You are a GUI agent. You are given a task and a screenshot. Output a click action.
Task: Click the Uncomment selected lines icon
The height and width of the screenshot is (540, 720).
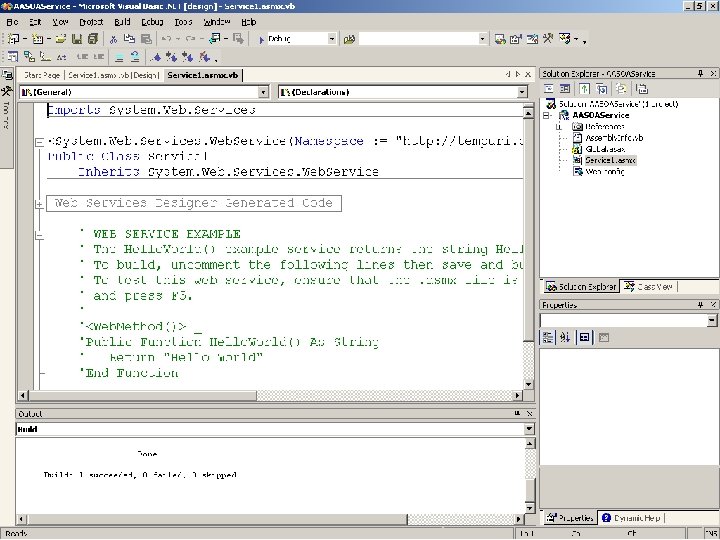(135, 57)
